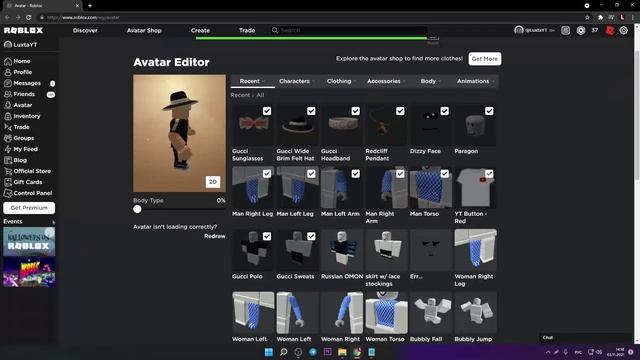This screenshot has height=360, width=640.
Task: Click the Roblox logo
Action: (x=23, y=31)
